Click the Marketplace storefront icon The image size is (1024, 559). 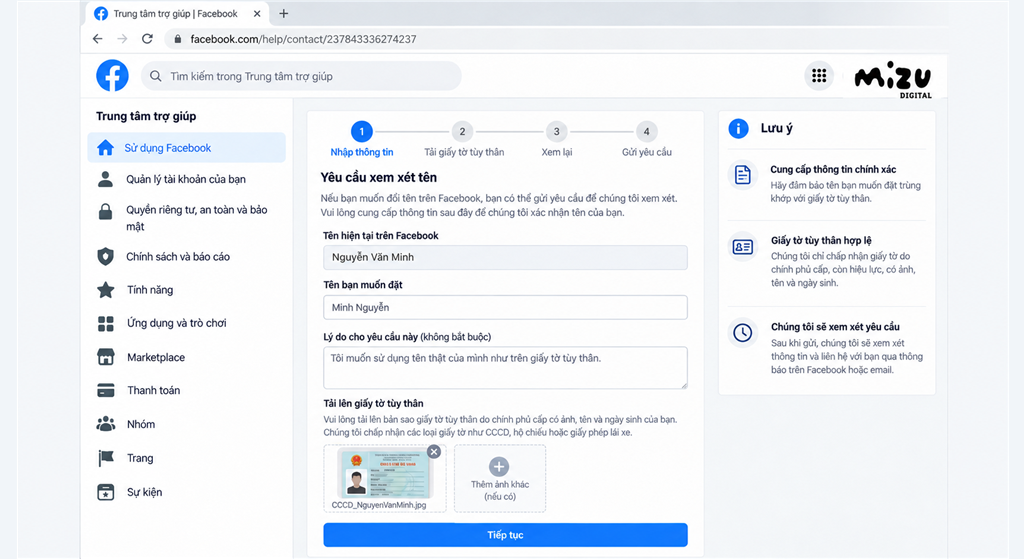click(105, 357)
